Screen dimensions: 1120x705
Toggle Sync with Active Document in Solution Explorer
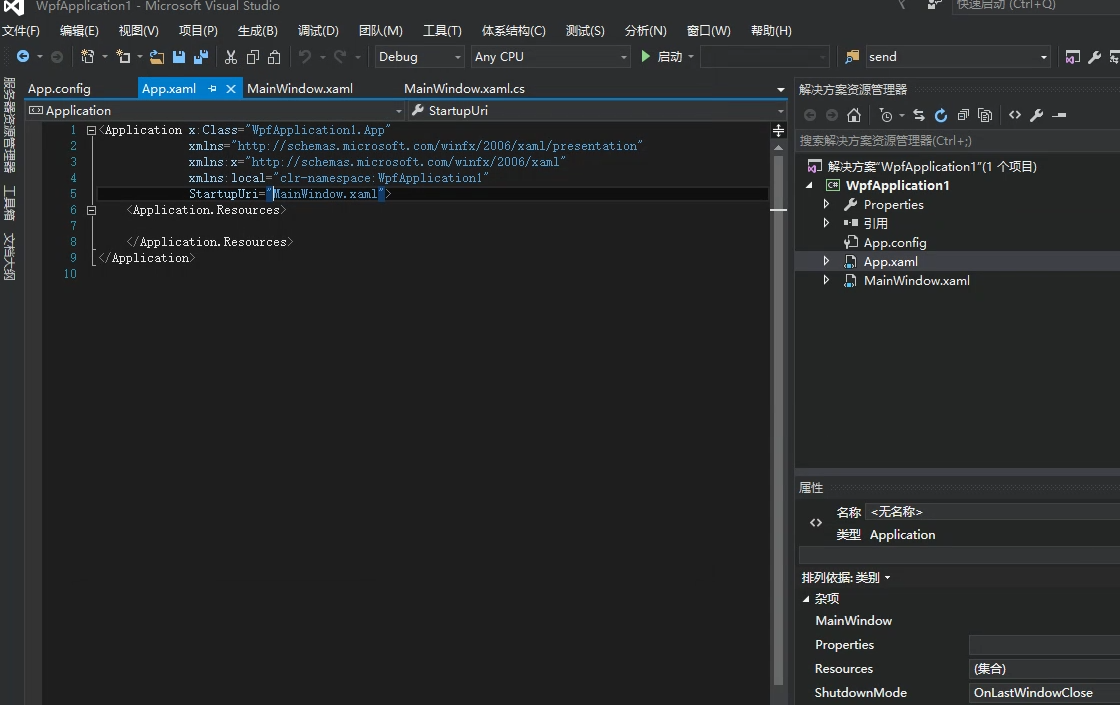(918, 115)
